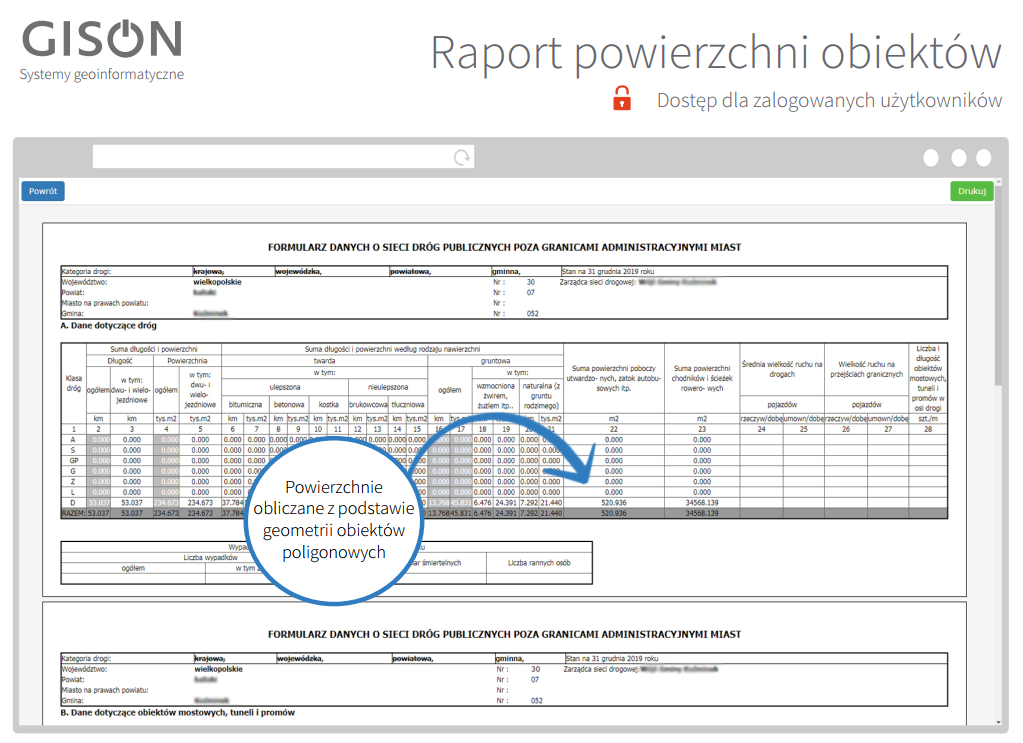1023x743 pixels.
Task: Click the third white window circle button
Action: point(984,158)
